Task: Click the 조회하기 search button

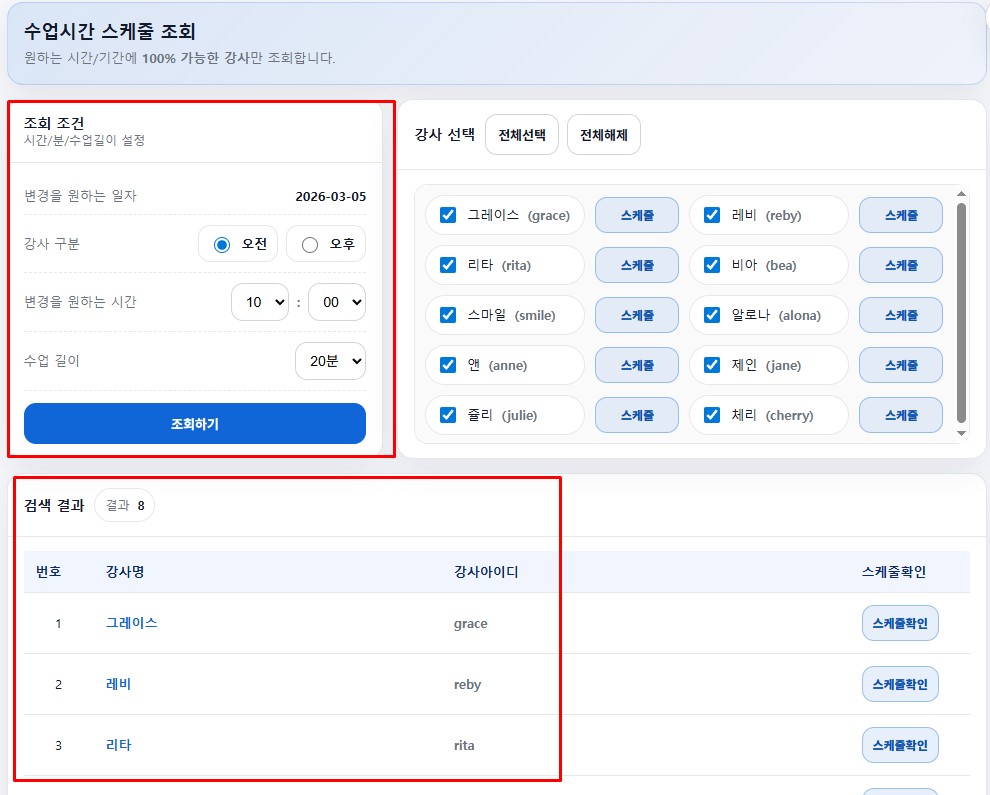Action: pyautogui.click(x=195, y=423)
